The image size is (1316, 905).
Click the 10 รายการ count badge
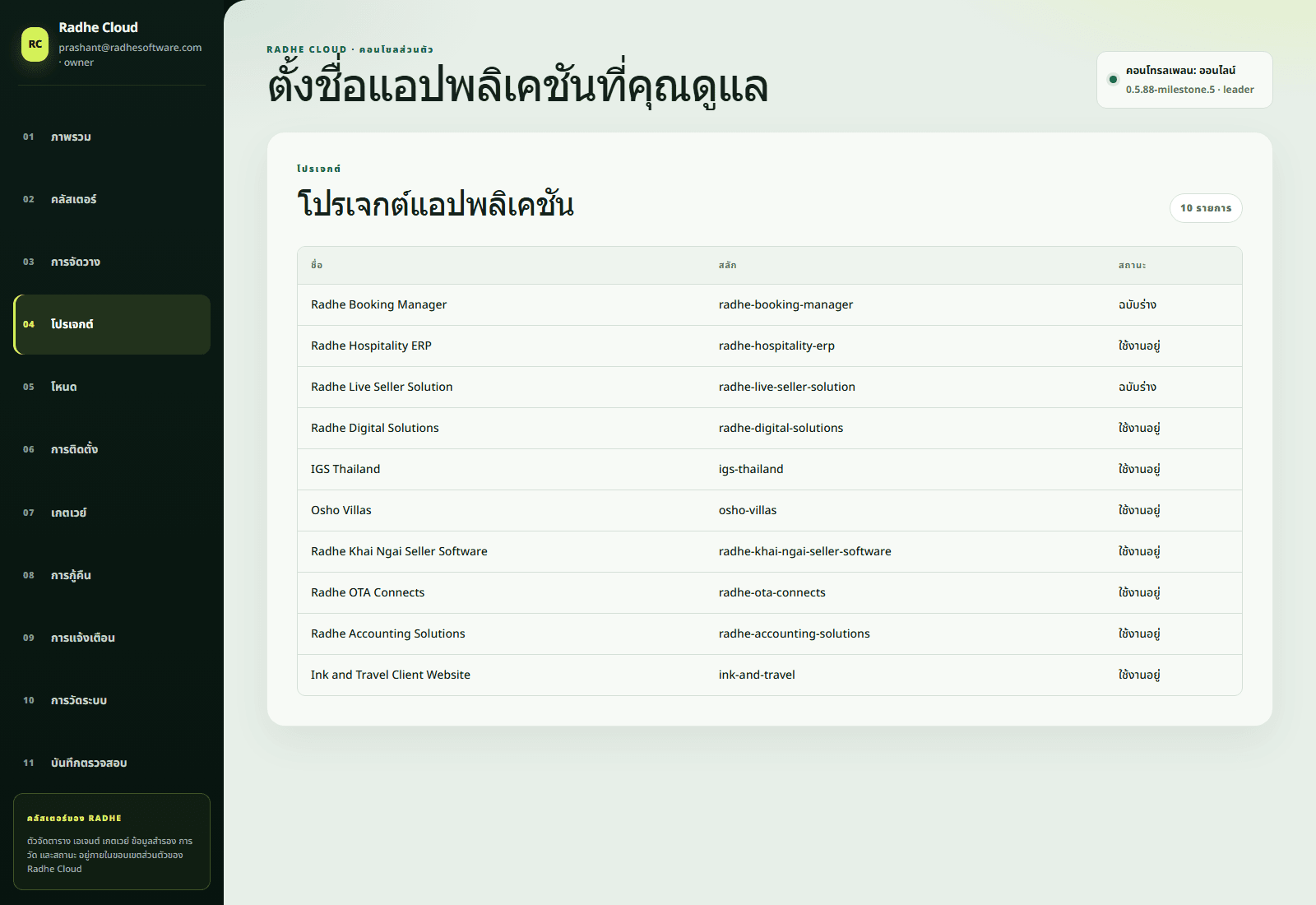(1206, 208)
